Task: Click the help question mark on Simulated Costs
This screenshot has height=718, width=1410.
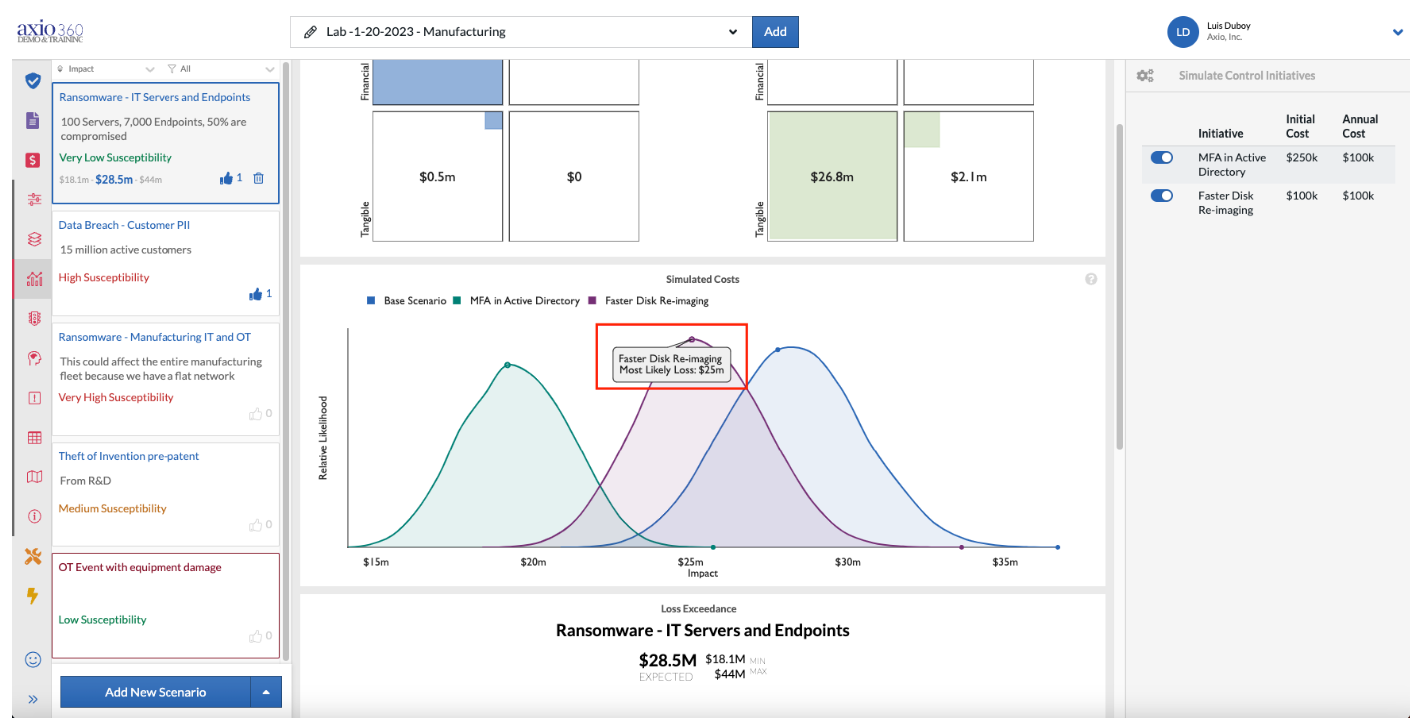Action: tap(1091, 279)
